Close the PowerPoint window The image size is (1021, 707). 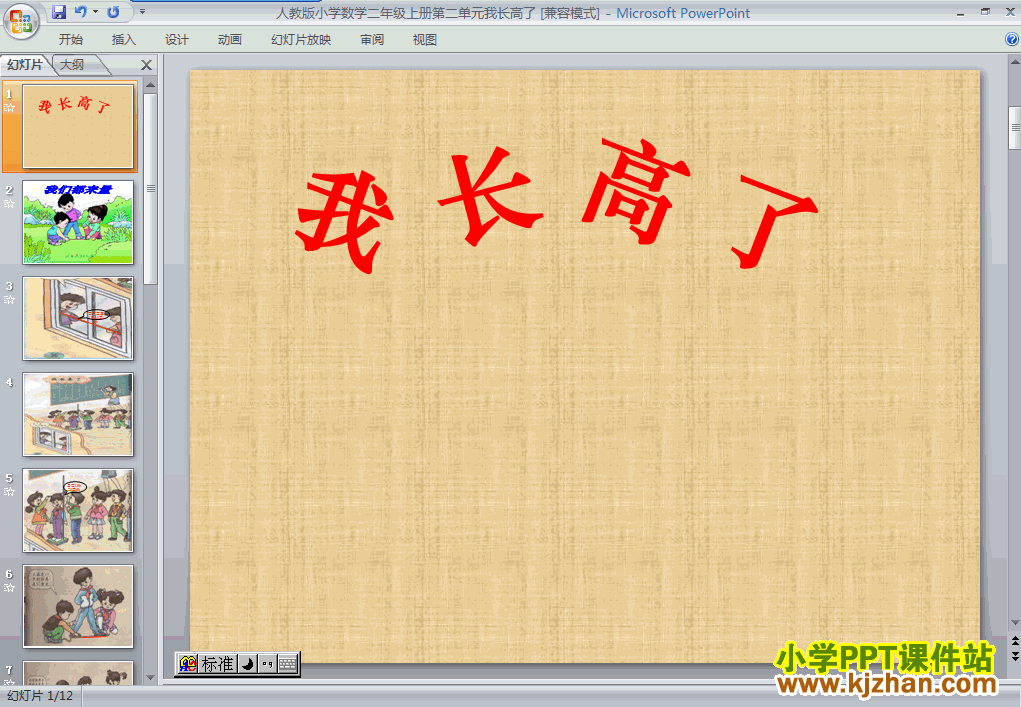click(1011, 12)
